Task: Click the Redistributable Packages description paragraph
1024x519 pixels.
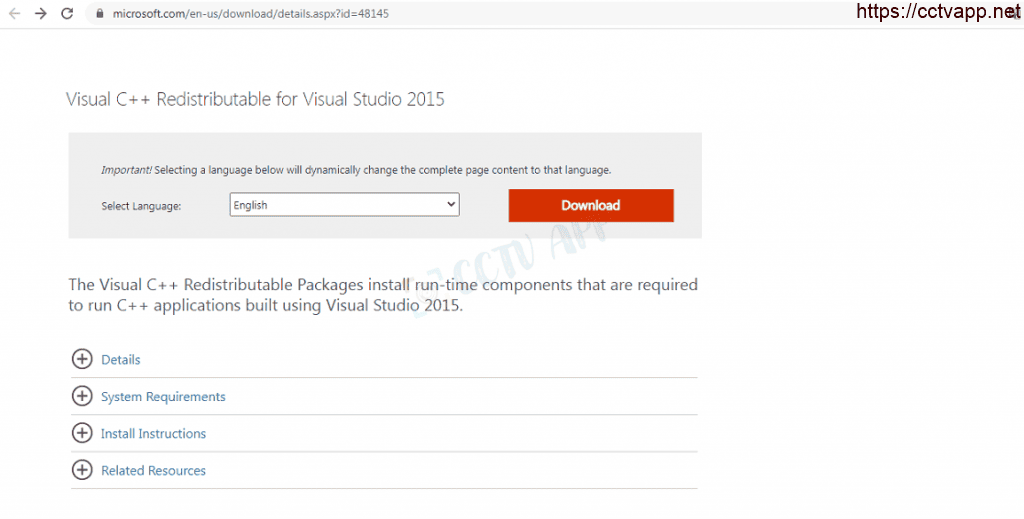Action: coord(383,295)
